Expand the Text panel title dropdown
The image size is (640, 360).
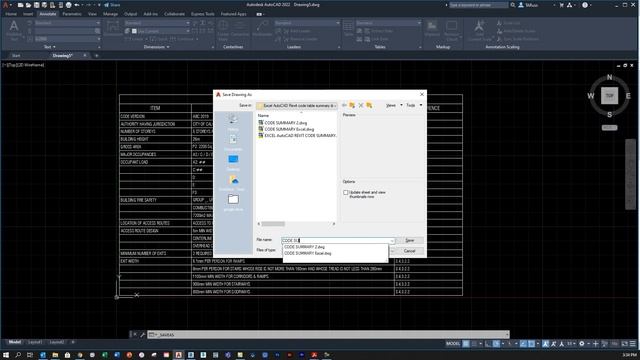pos(50,47)
